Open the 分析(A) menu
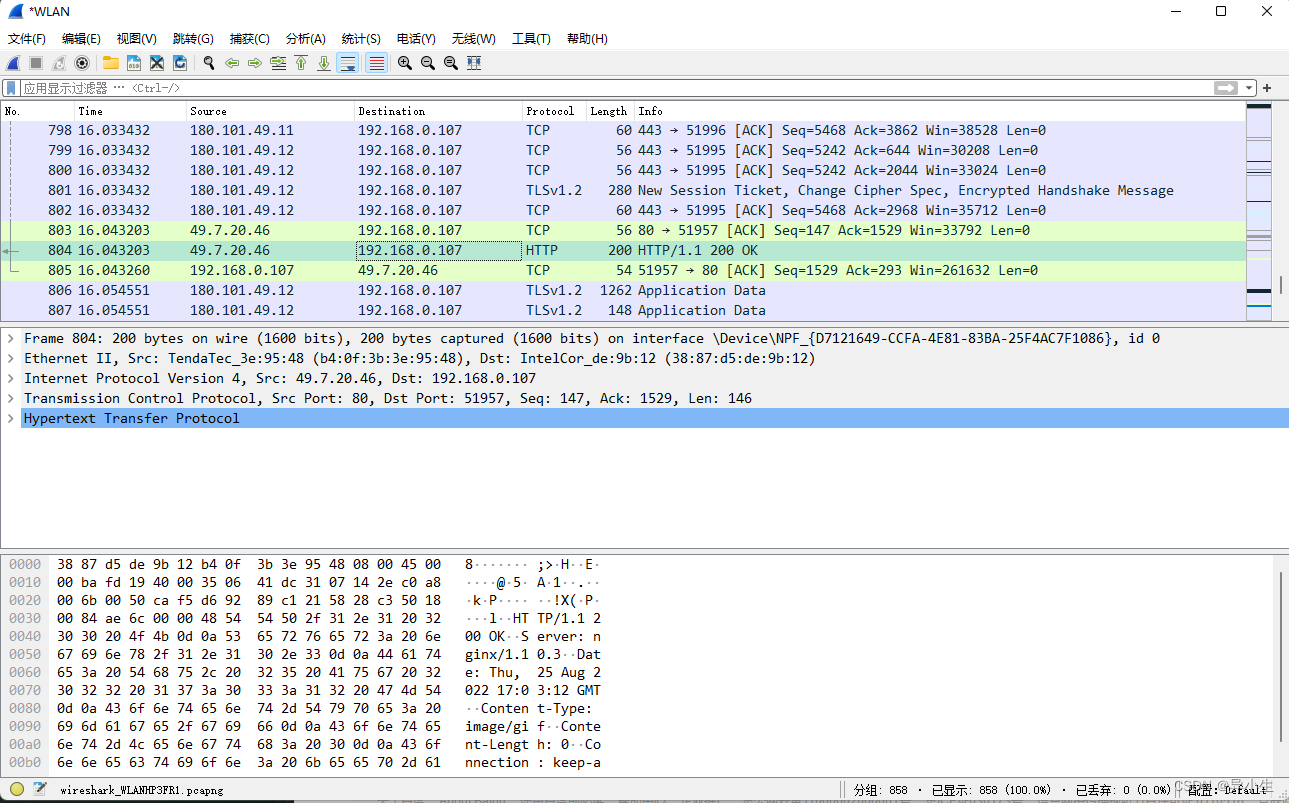 tap(306, 39)
